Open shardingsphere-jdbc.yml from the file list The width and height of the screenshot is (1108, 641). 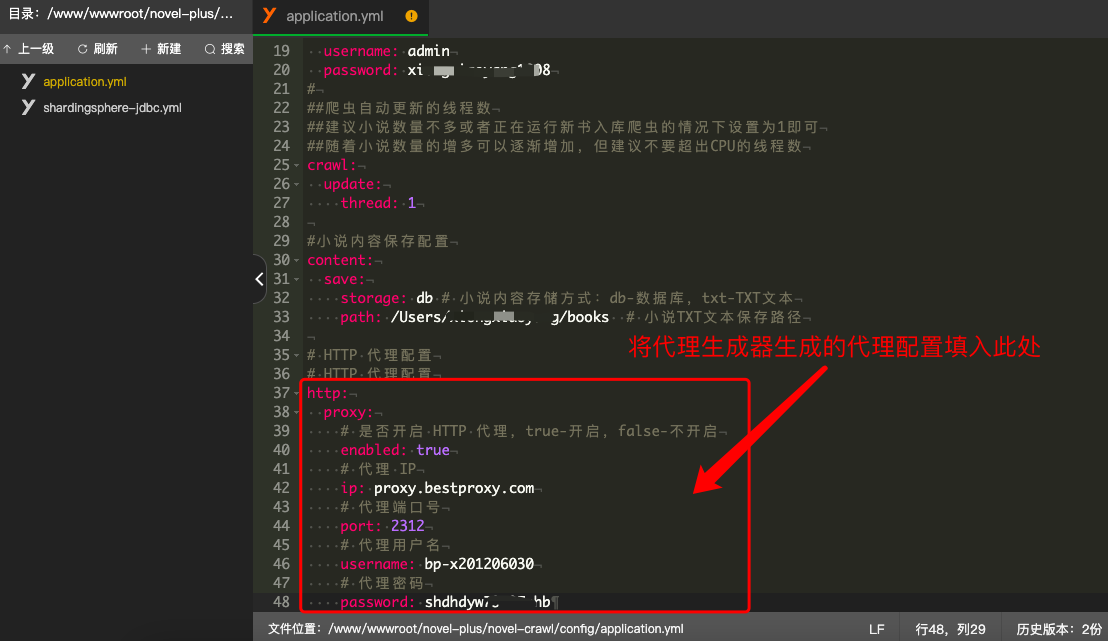coord(112,108)
